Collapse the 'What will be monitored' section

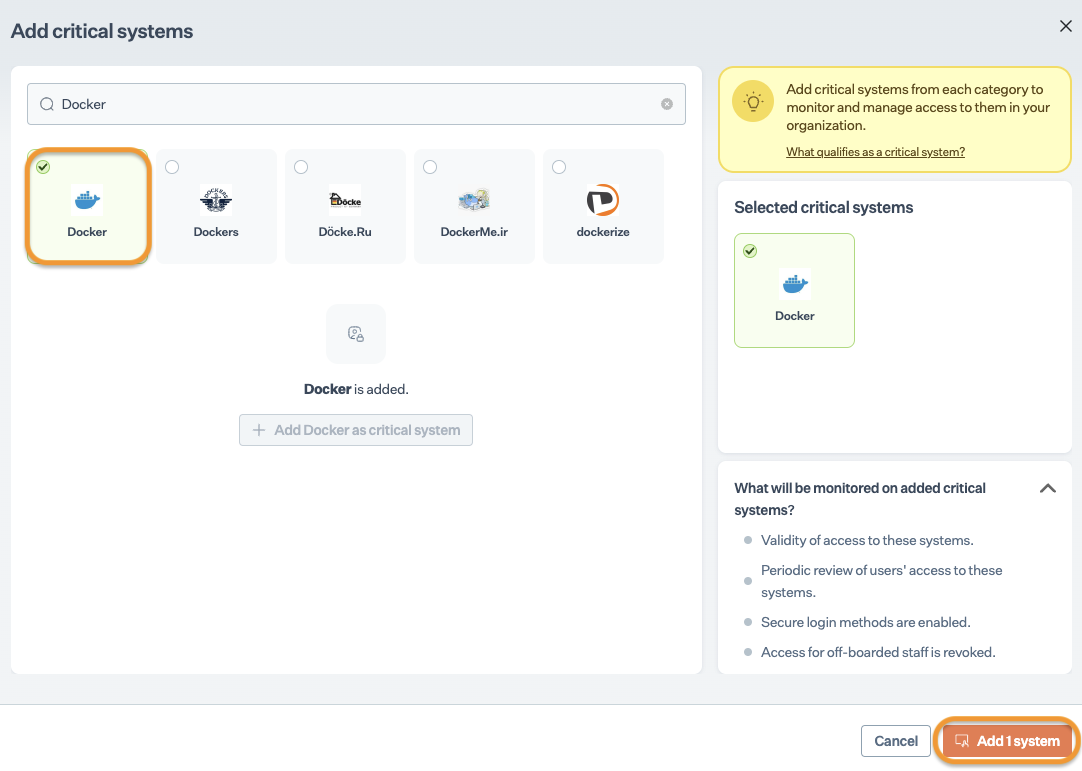(1047, 489)
